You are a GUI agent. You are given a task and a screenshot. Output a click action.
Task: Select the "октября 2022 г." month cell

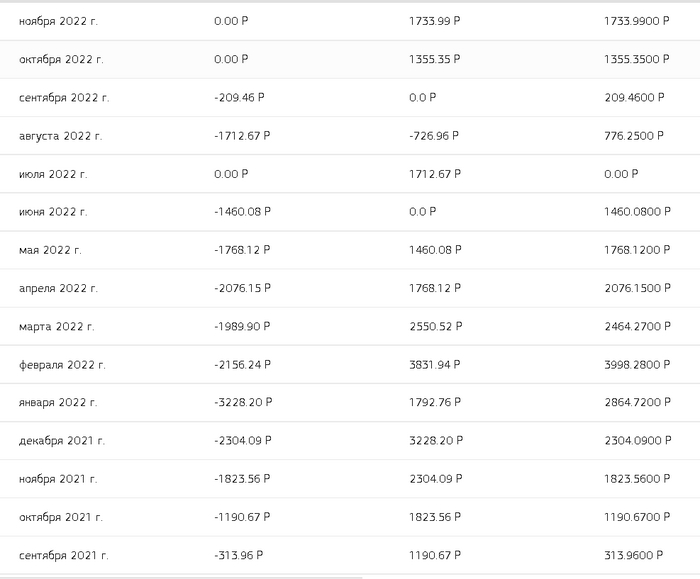(x=61, y=59)
